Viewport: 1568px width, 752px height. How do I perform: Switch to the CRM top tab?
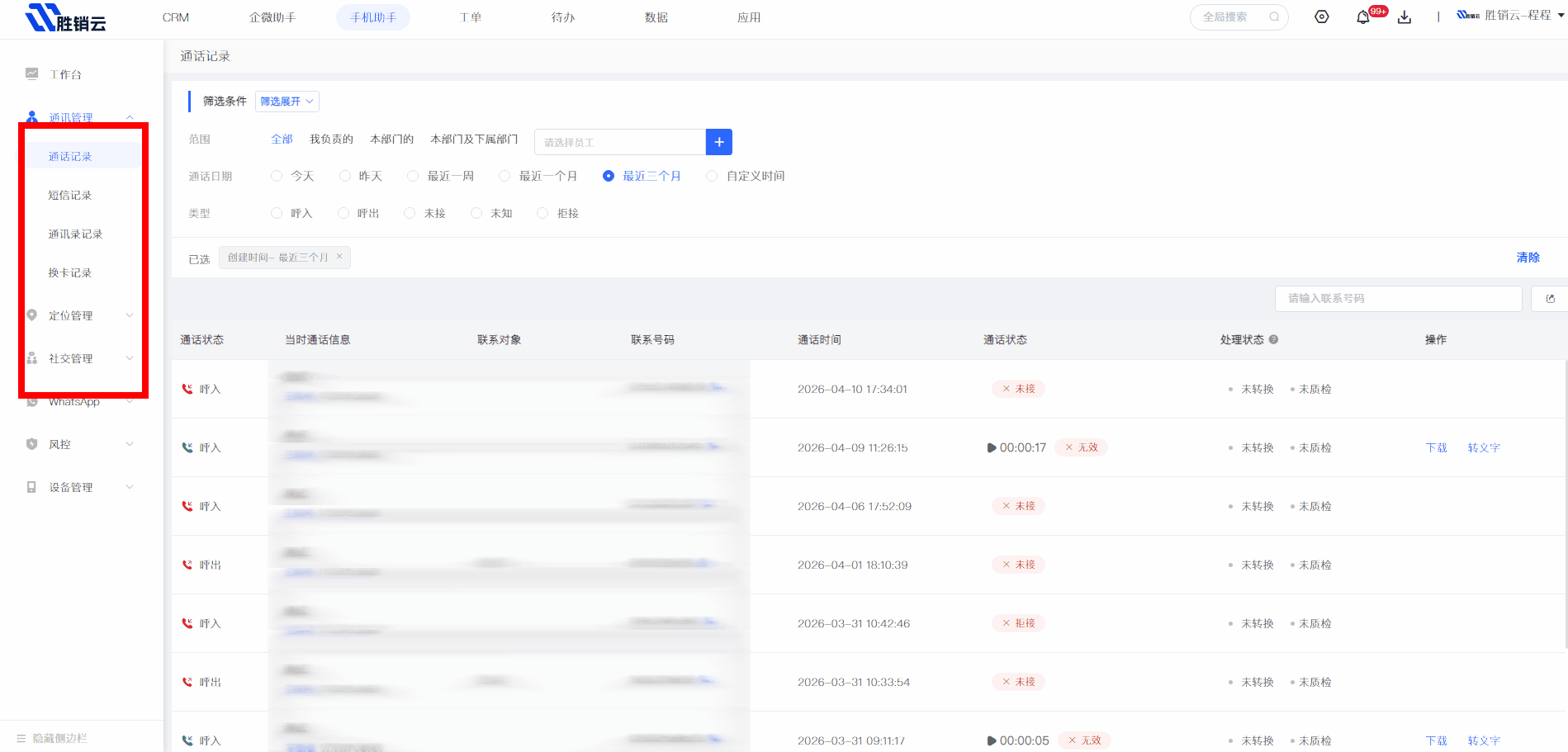click(x=176, y=17)
